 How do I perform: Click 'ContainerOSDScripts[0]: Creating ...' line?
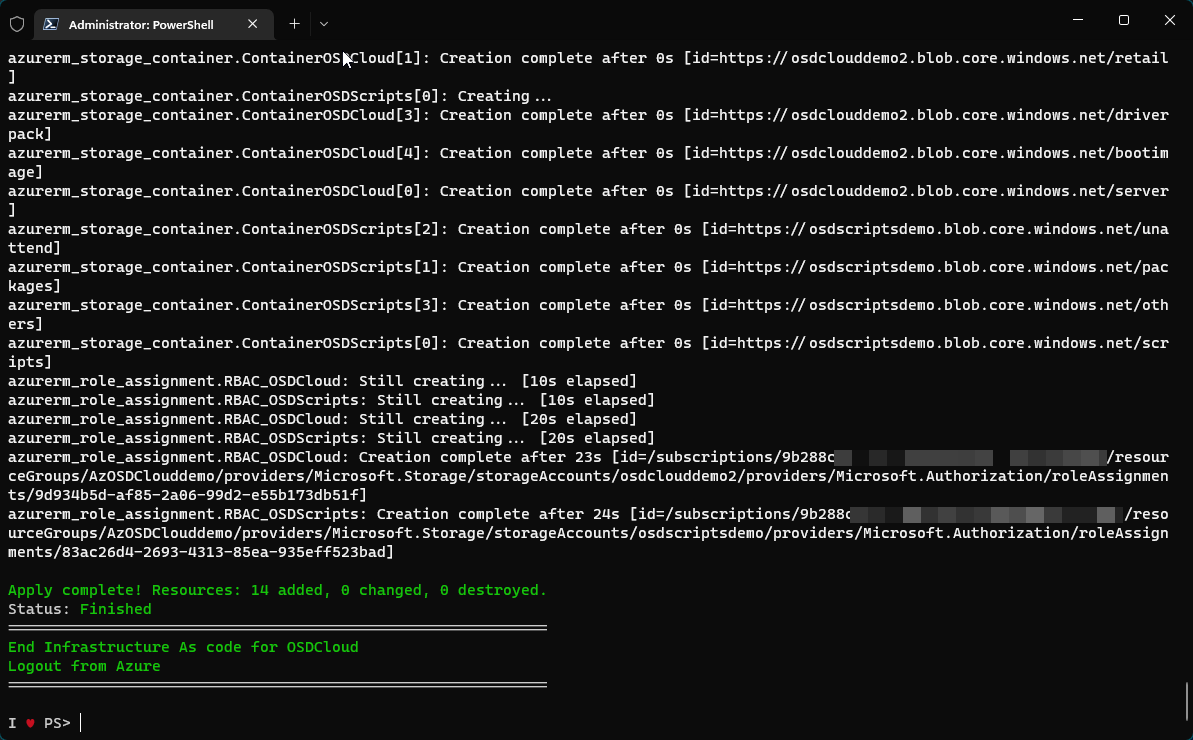pyautogui.click(x=280, y=96)
